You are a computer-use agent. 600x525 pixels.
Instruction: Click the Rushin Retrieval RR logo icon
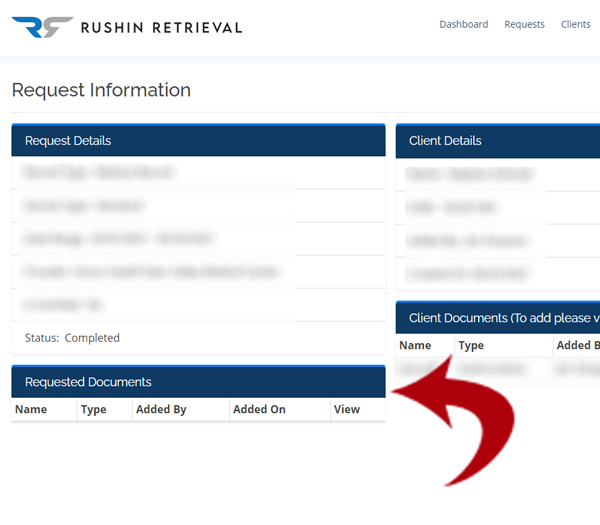42,25
